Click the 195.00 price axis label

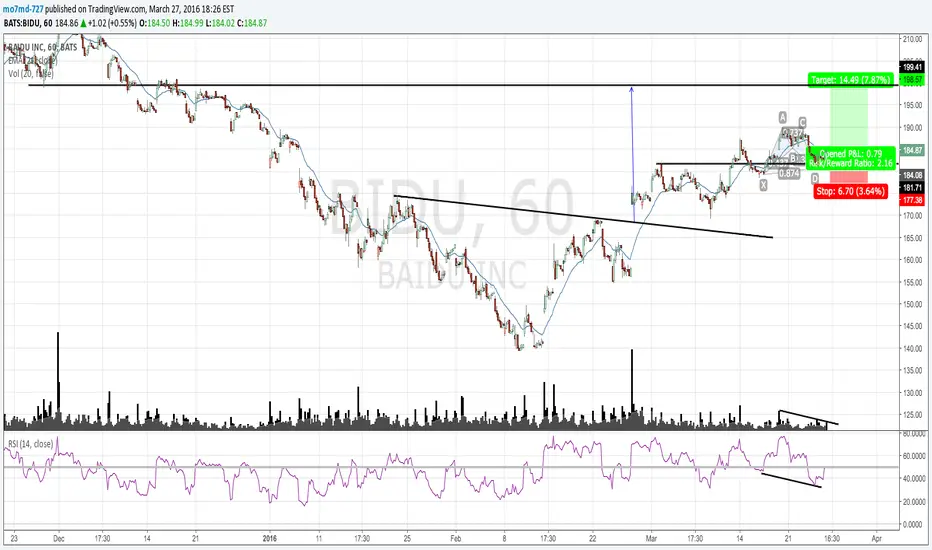(x=912, y=105)
